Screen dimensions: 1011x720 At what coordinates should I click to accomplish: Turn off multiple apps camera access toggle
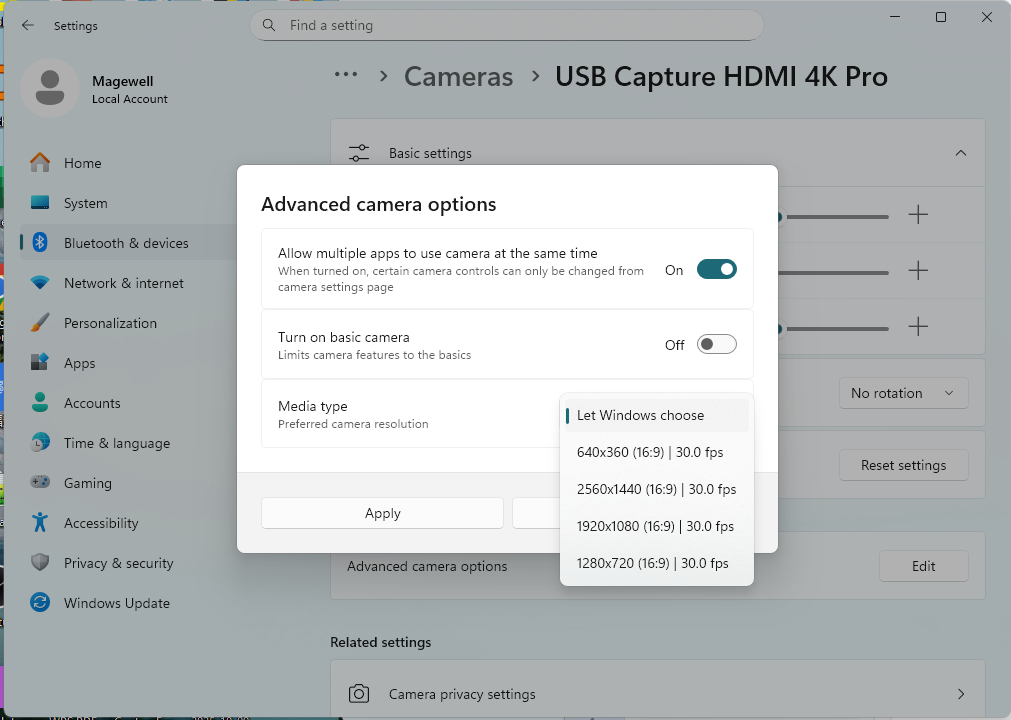pyautogui.click(x=716, y=269)
